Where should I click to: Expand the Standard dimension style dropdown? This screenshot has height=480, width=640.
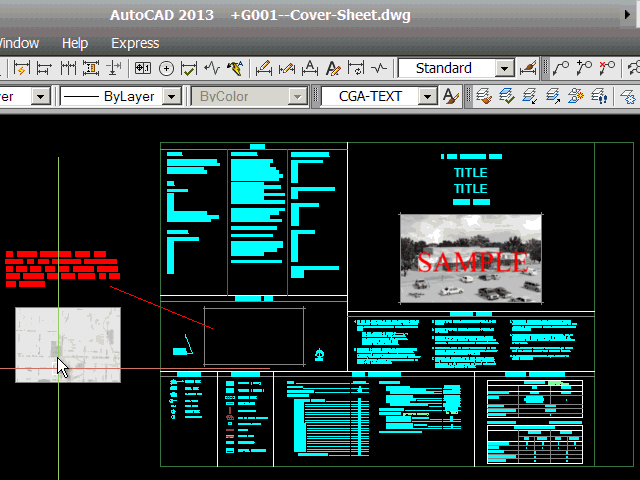[504, 68]
